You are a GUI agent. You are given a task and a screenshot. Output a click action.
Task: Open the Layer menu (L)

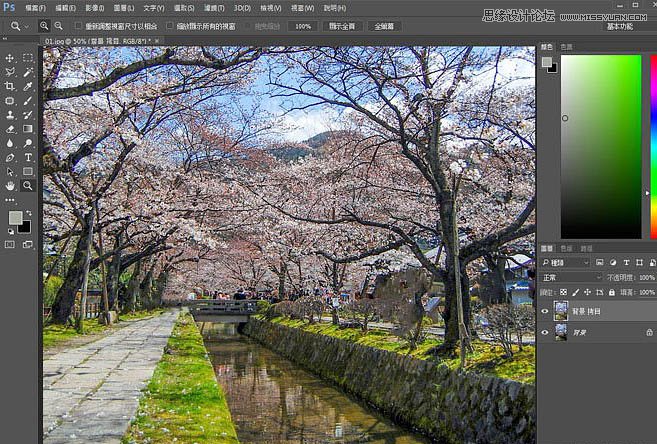[x=124, y=8]
